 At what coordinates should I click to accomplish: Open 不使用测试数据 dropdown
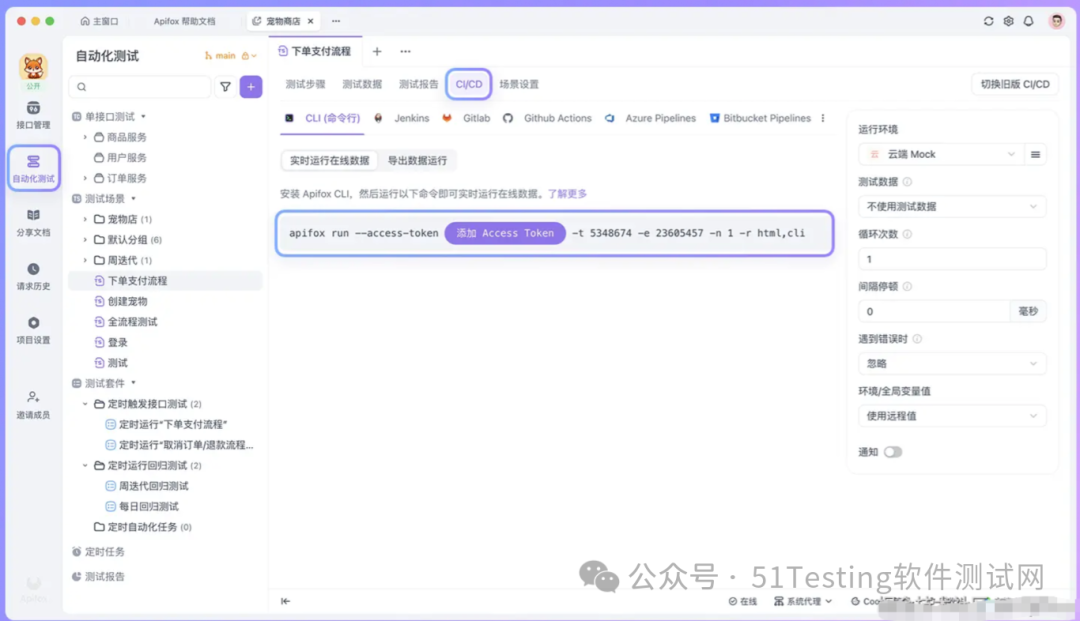click(x=951, y=207)
